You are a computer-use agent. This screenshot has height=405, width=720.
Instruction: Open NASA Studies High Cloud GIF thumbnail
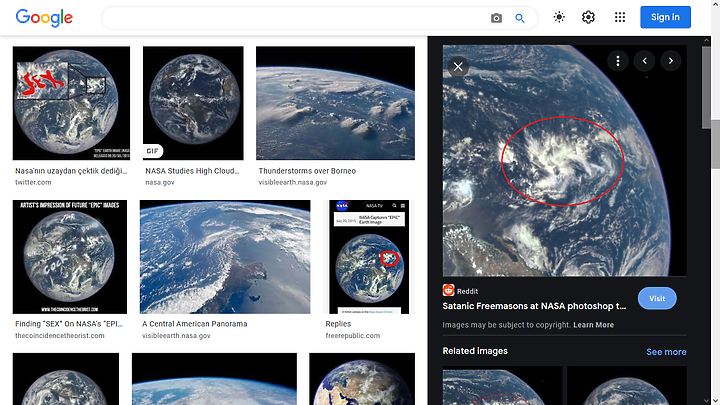coord(193,103)
